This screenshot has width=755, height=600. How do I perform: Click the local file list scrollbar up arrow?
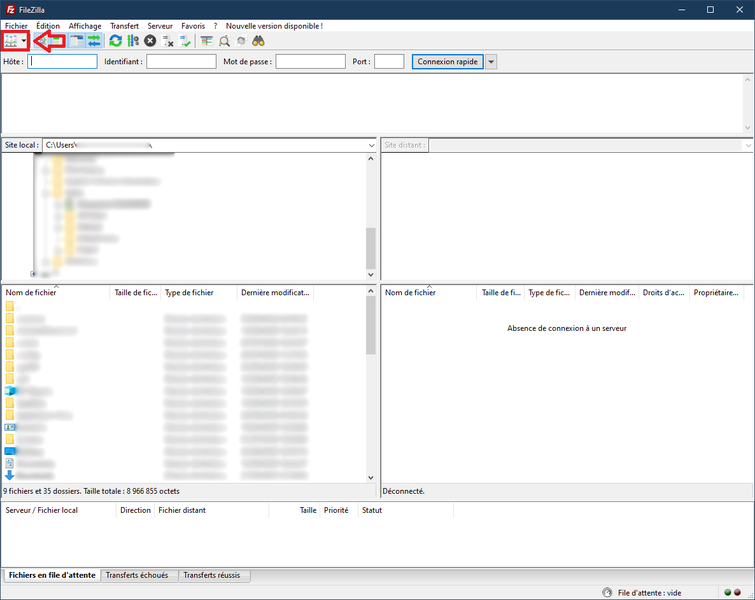pyautogui.click(x=371, y=291)
